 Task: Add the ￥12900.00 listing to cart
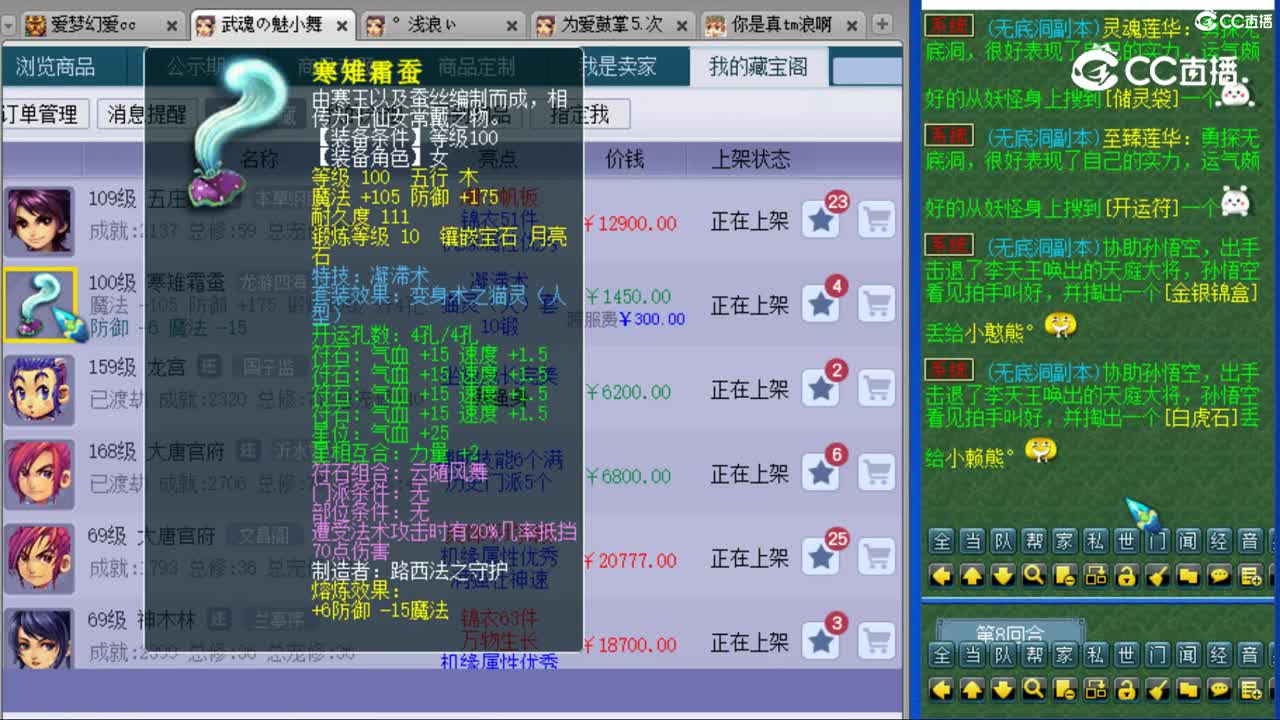coord(877,220)
